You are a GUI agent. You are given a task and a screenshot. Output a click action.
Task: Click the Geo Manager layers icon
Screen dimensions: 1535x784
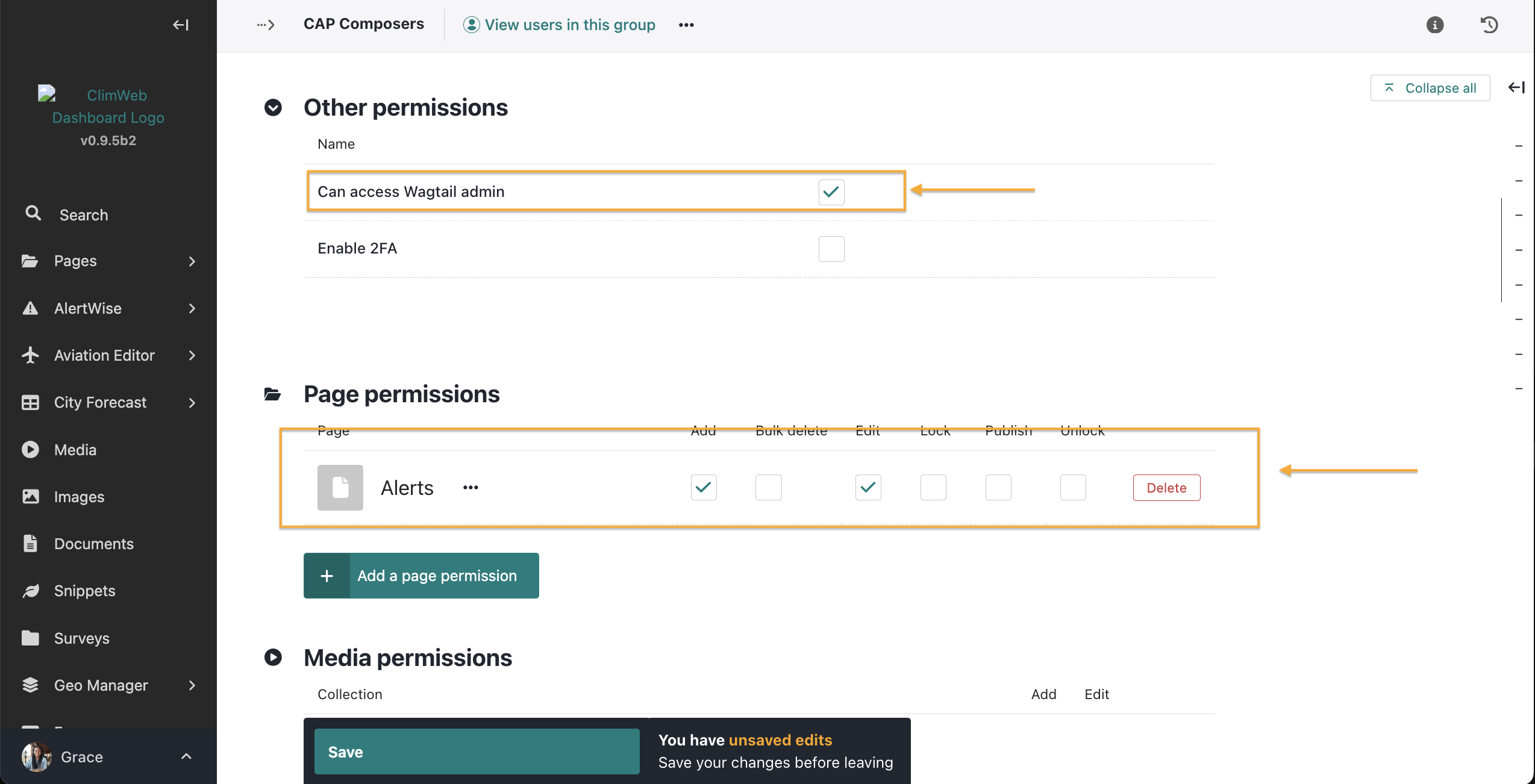point(30,685)
